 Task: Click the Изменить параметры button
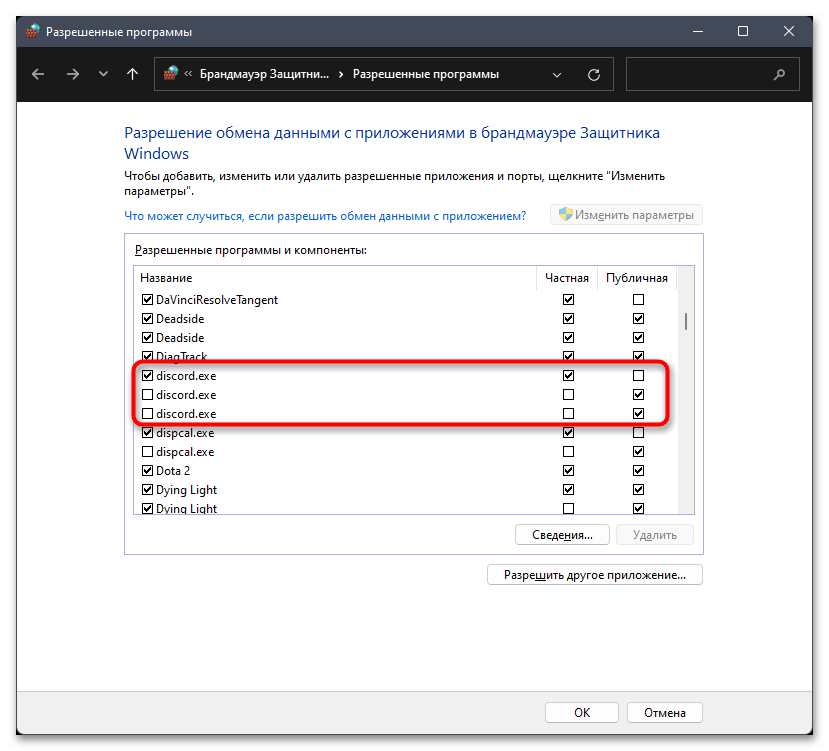point(627,215)
